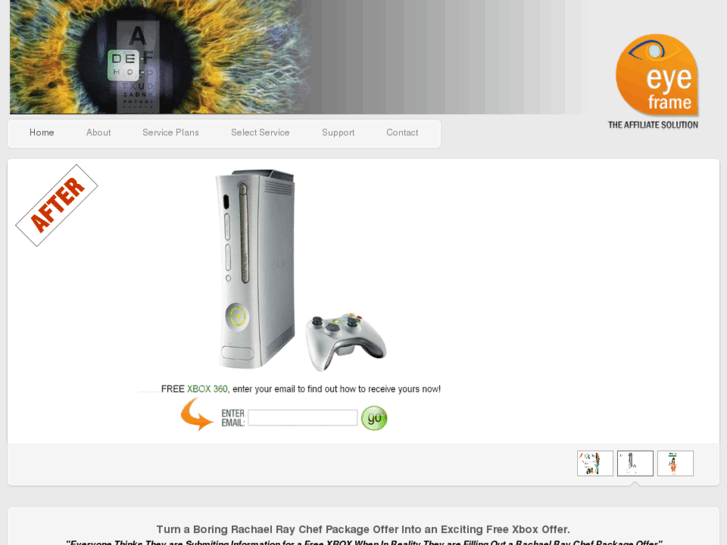Click the eye frame logo

coord(657,75)
